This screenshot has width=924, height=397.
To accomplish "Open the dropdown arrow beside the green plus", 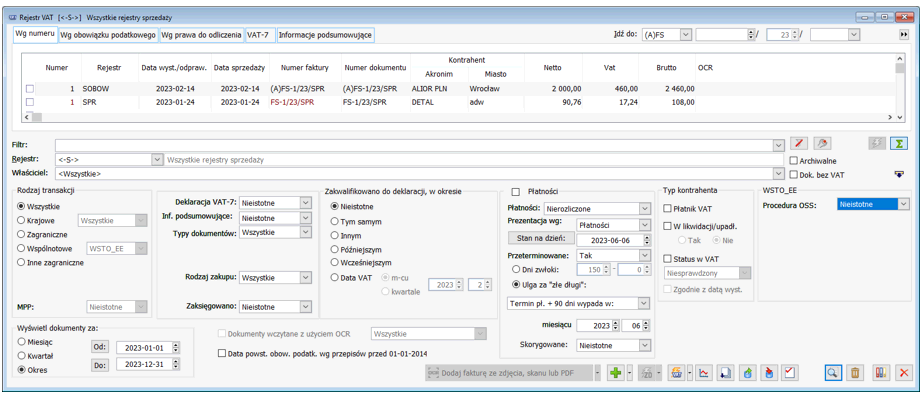I will point(630,372).
